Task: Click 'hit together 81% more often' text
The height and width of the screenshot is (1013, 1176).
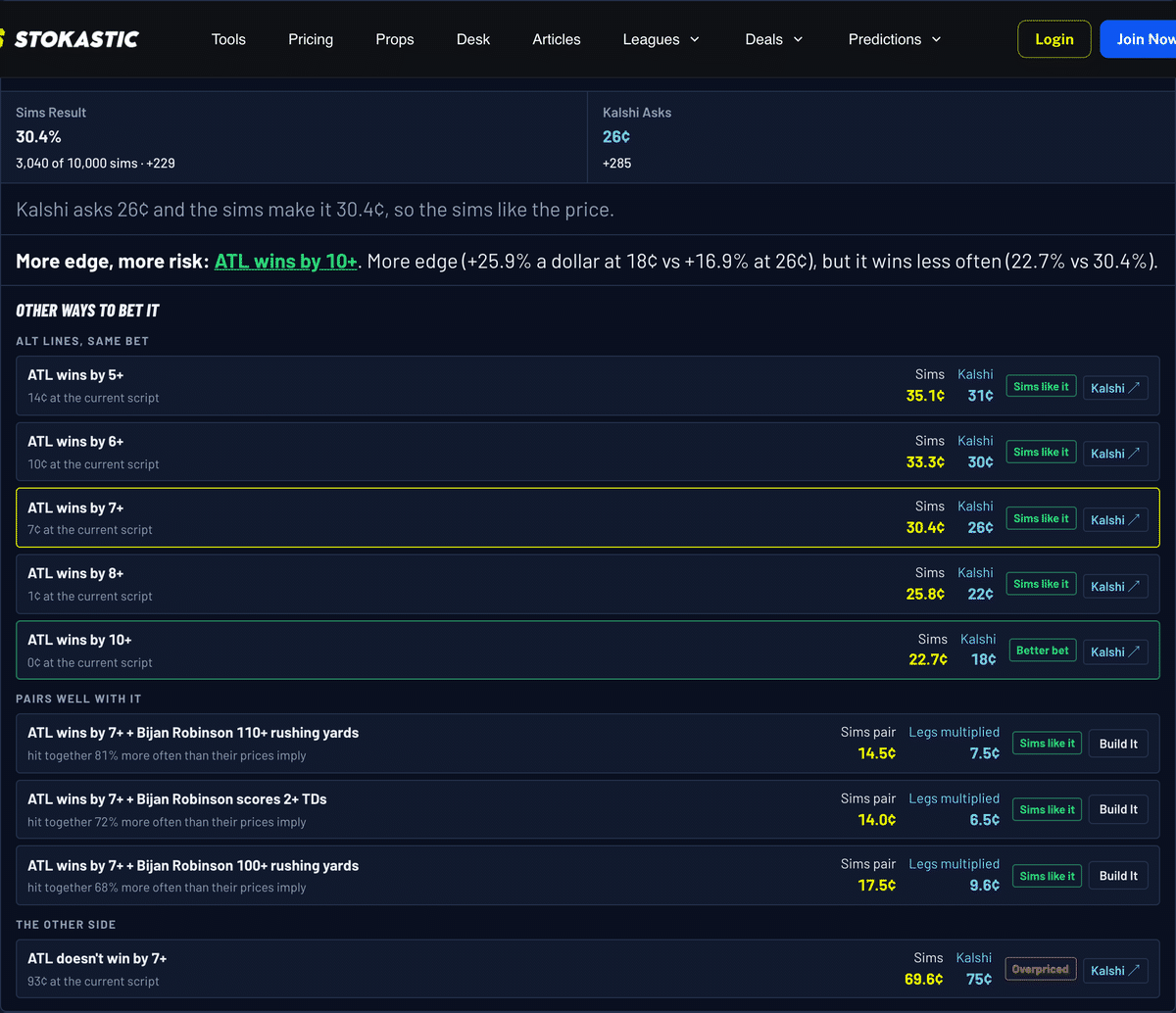Action: click(167, 756)
